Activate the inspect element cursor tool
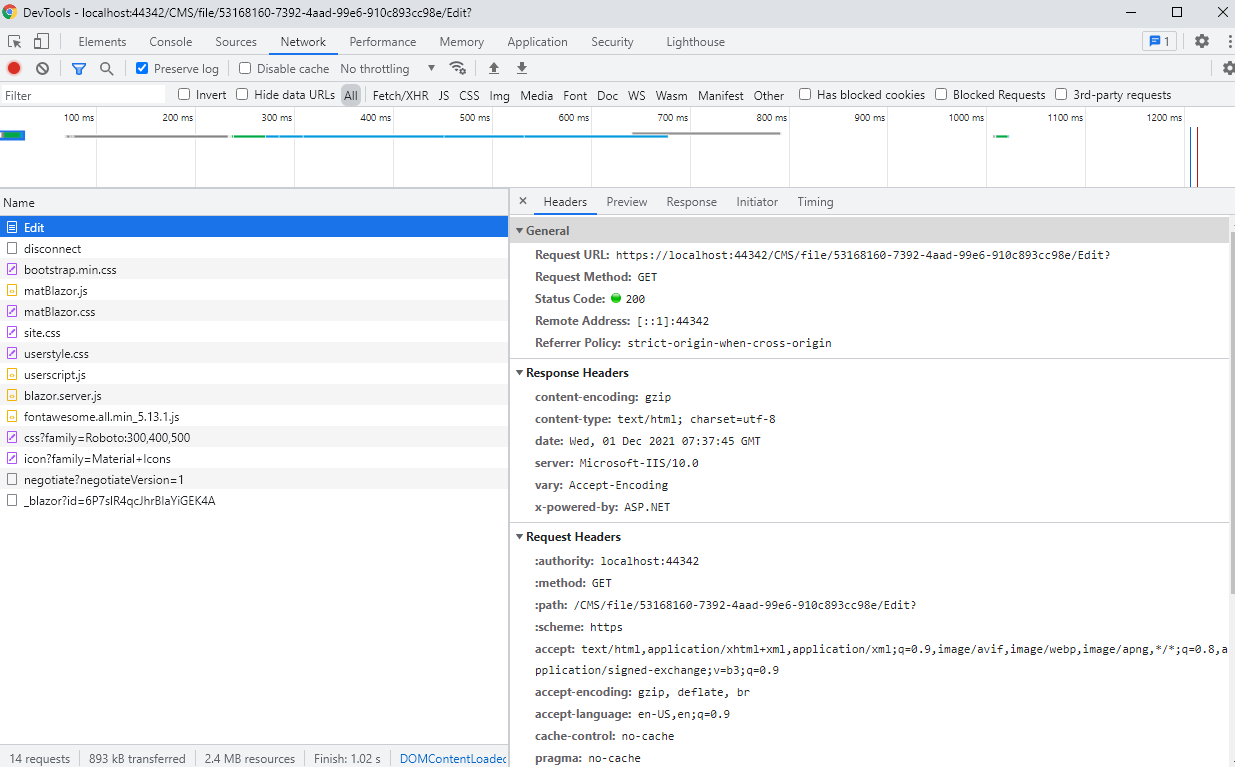1235x767 pixels. click(15, 41)
